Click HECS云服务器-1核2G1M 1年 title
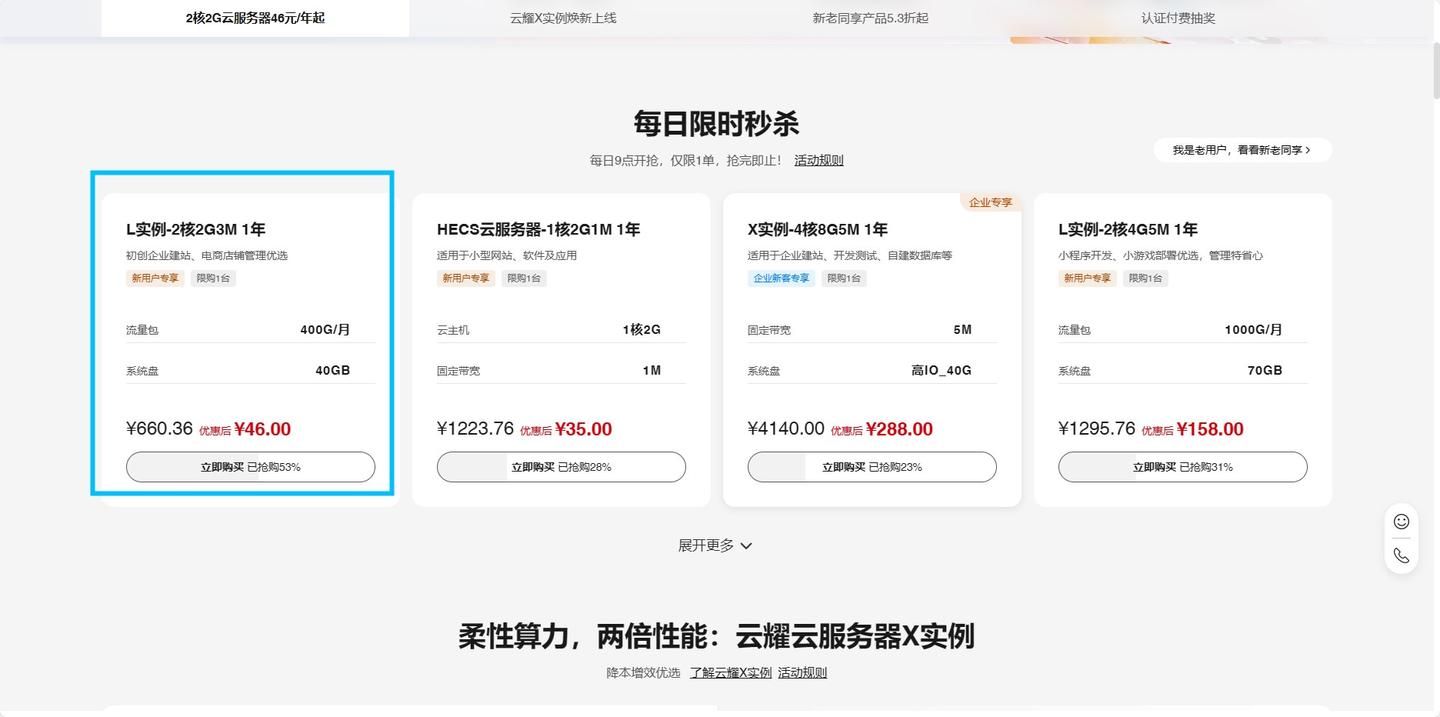 point(538,229)
